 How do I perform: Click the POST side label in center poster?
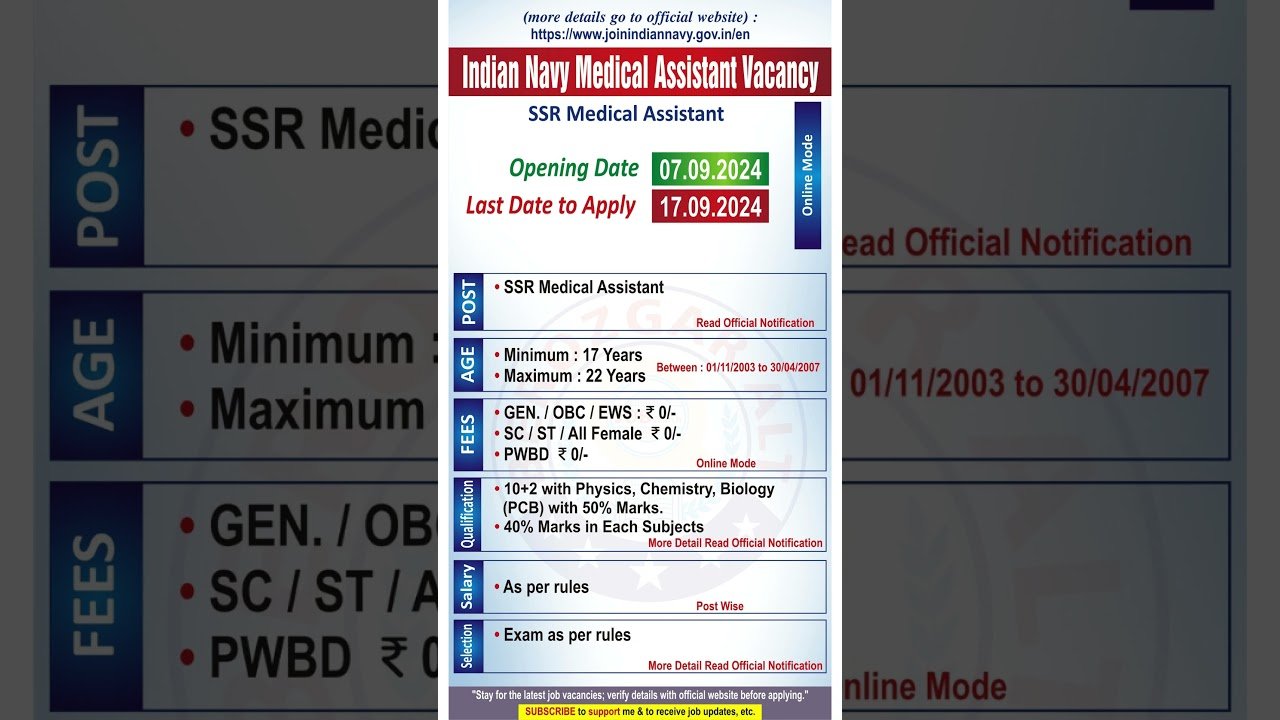pyautogui.click(x=468, y=302)
